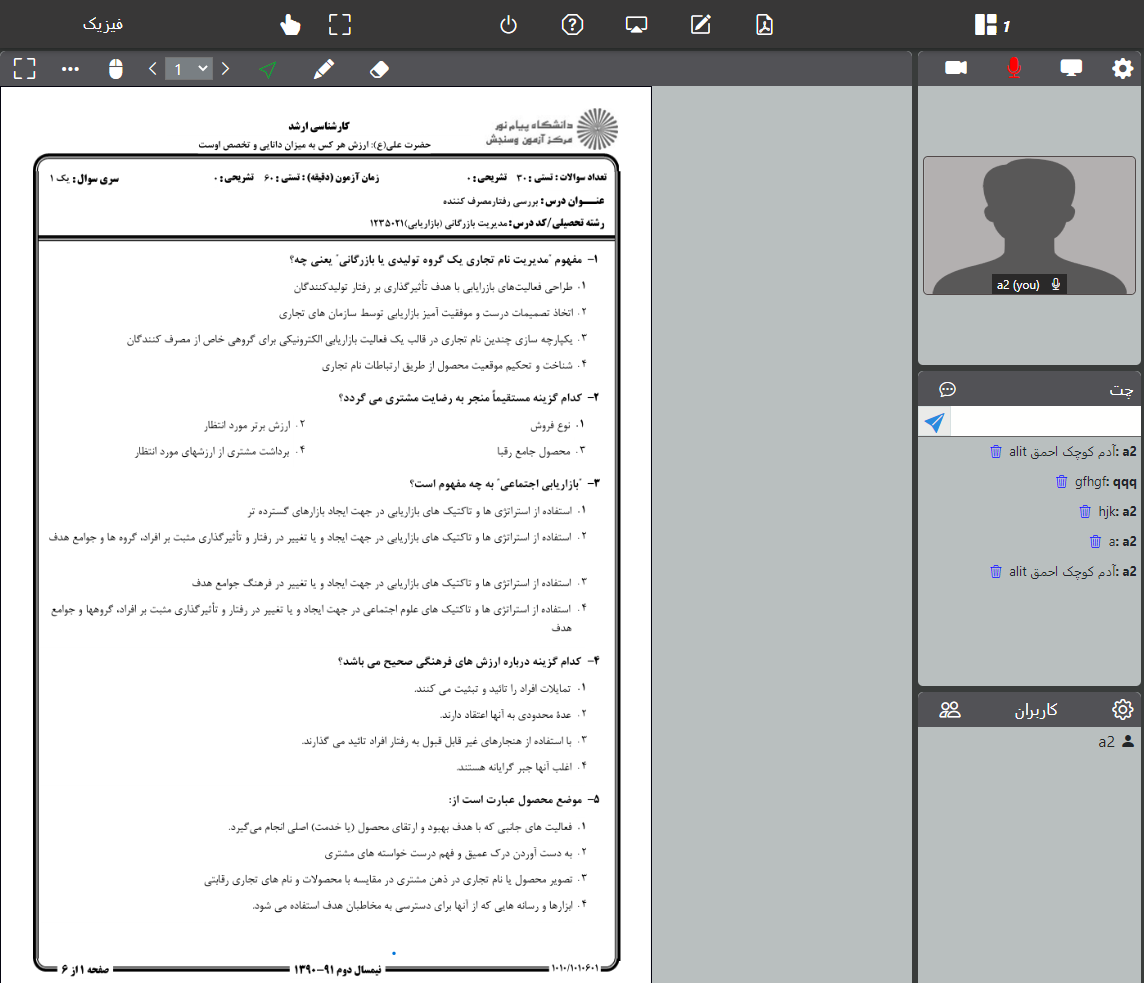This screenshot has width=1144, height=983.
Task: Go to the next page arrow
Action: 226,69
